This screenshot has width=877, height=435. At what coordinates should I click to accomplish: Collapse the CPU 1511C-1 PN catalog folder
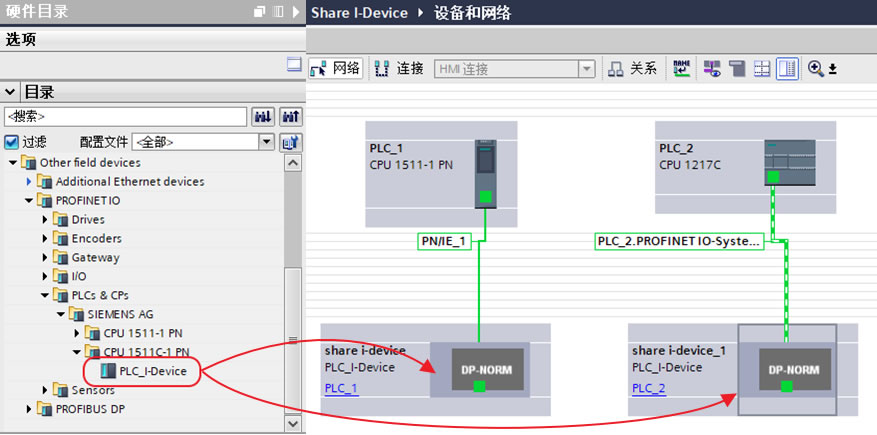coord(77,352)
